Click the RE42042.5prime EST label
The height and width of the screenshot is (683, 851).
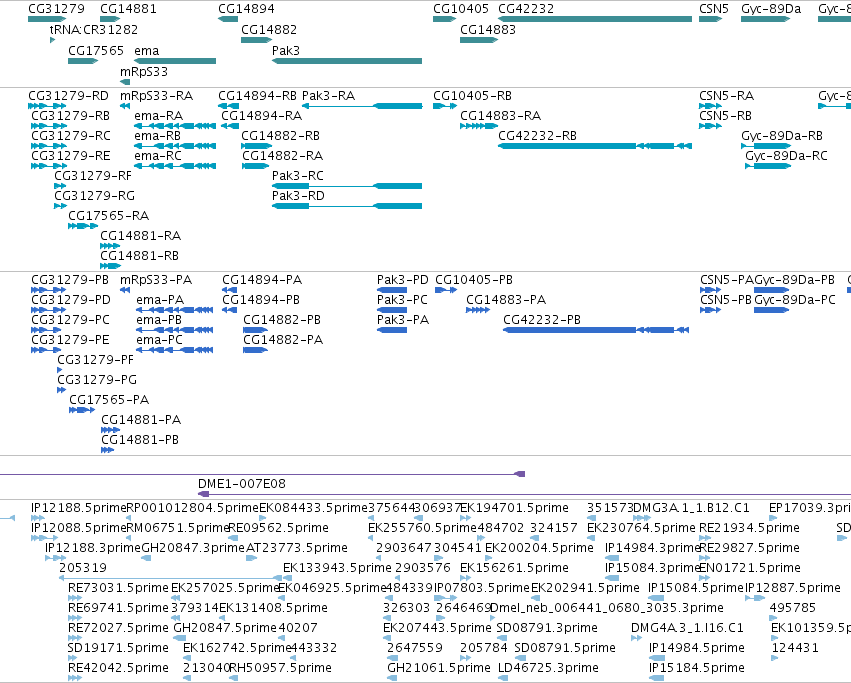118,667
